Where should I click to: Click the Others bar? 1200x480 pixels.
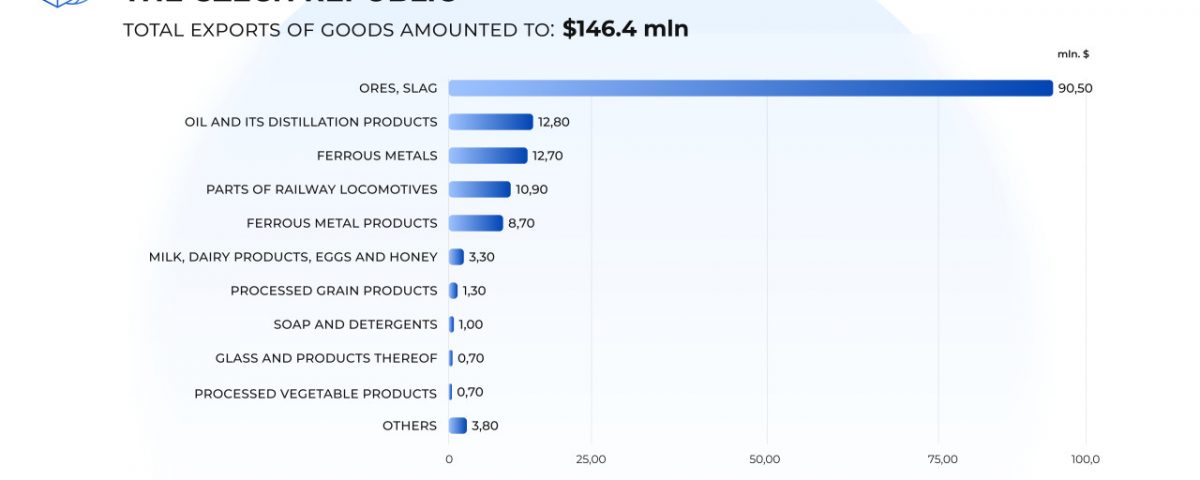[x=457, y=426]
